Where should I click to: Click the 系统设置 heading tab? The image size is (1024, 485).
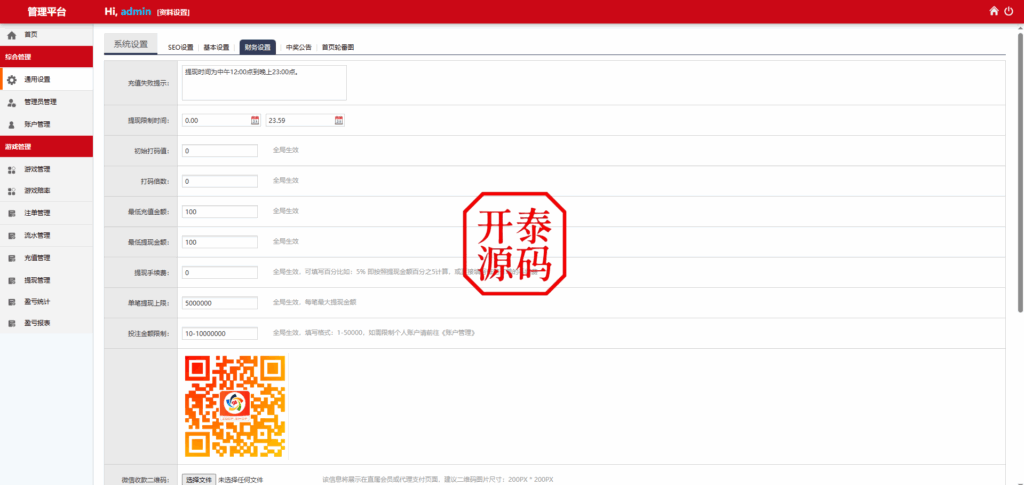pos(131,44)
